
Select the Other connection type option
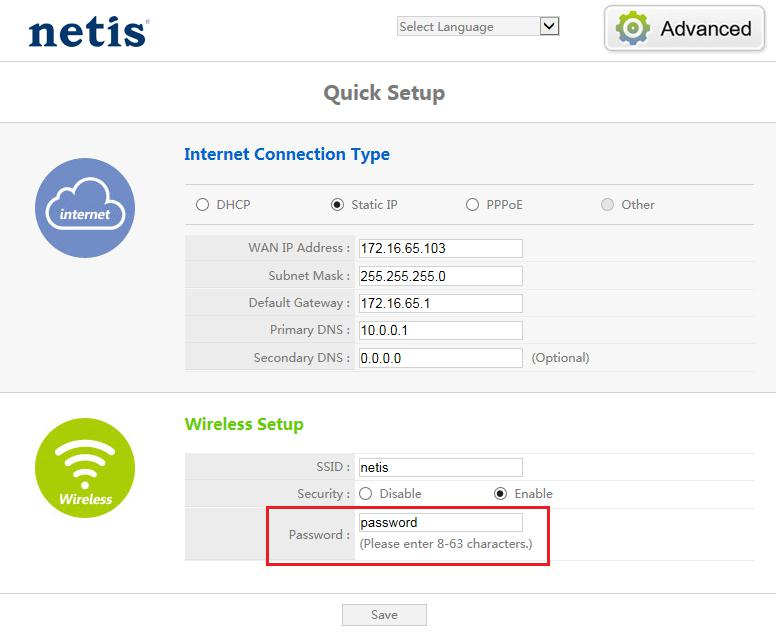click(607, 205)
